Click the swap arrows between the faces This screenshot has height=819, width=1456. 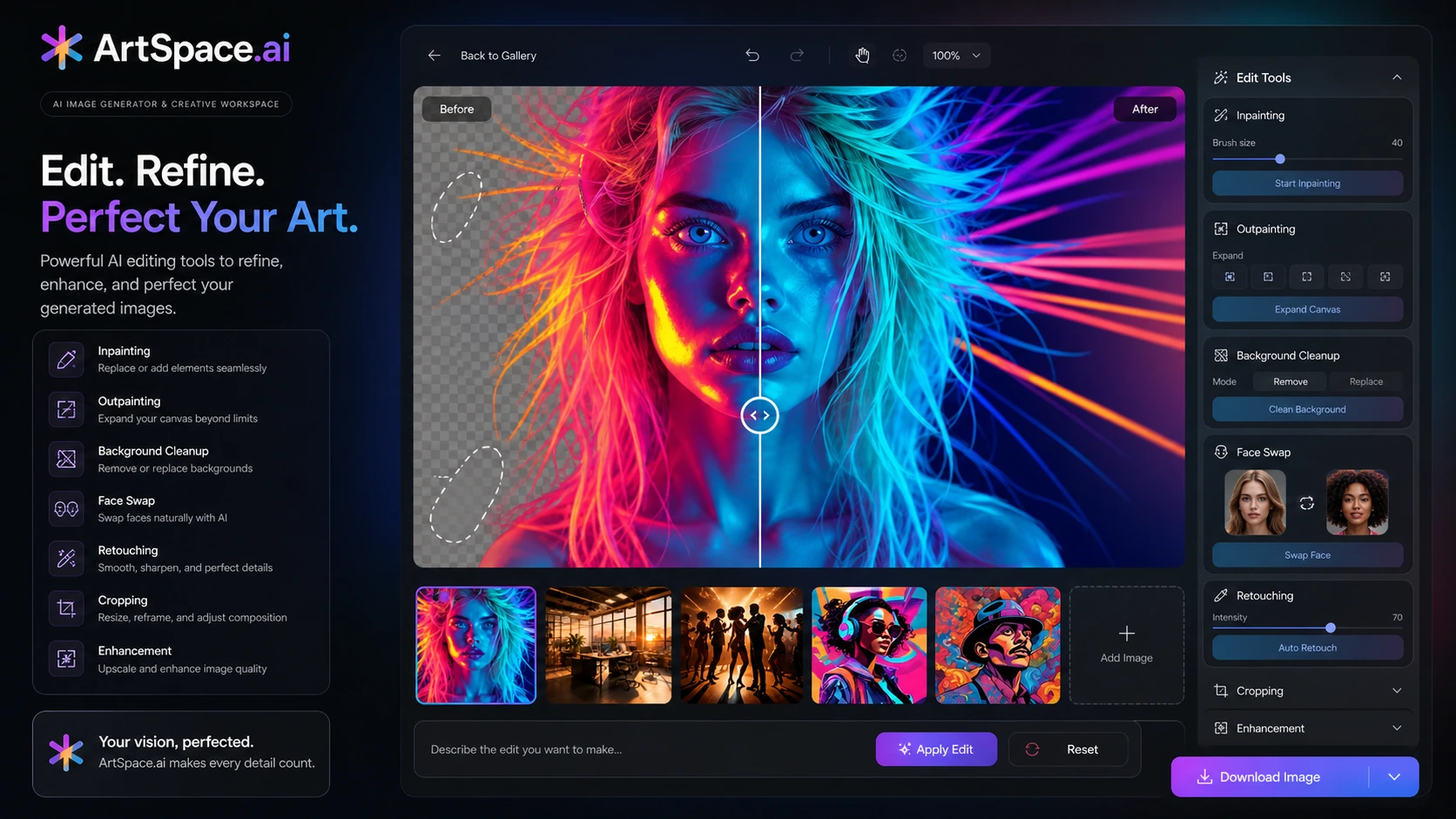1306,503
